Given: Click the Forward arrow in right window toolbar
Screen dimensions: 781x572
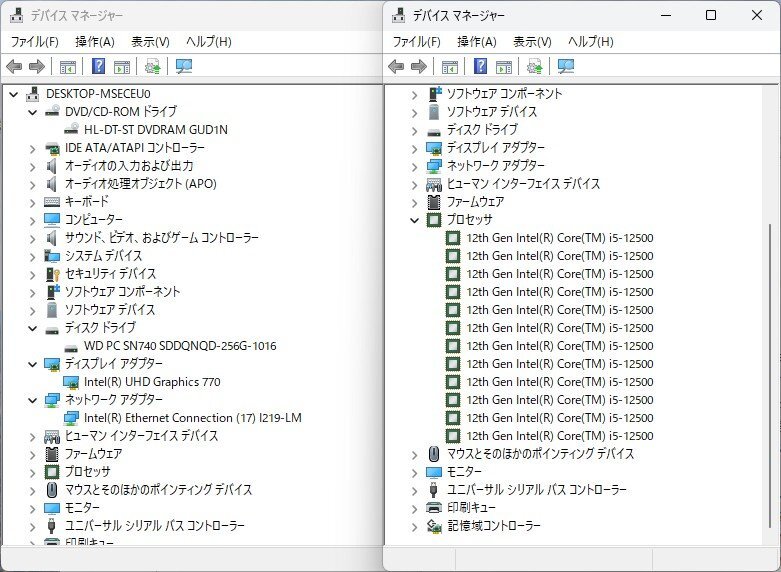Looking at the screenshot, I should (x=419, y=66).
